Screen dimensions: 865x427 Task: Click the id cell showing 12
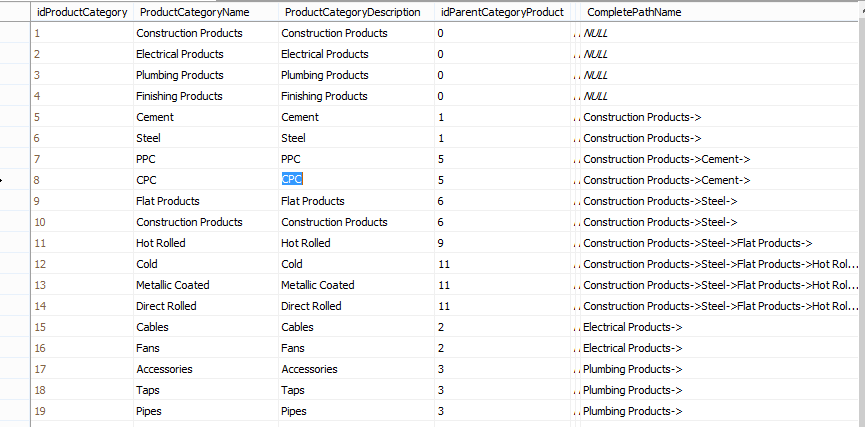[x=40, y=264]
